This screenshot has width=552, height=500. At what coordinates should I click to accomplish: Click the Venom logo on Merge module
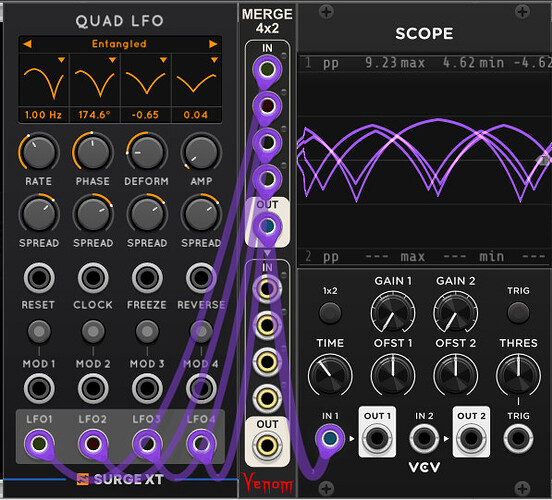point(268,482)
